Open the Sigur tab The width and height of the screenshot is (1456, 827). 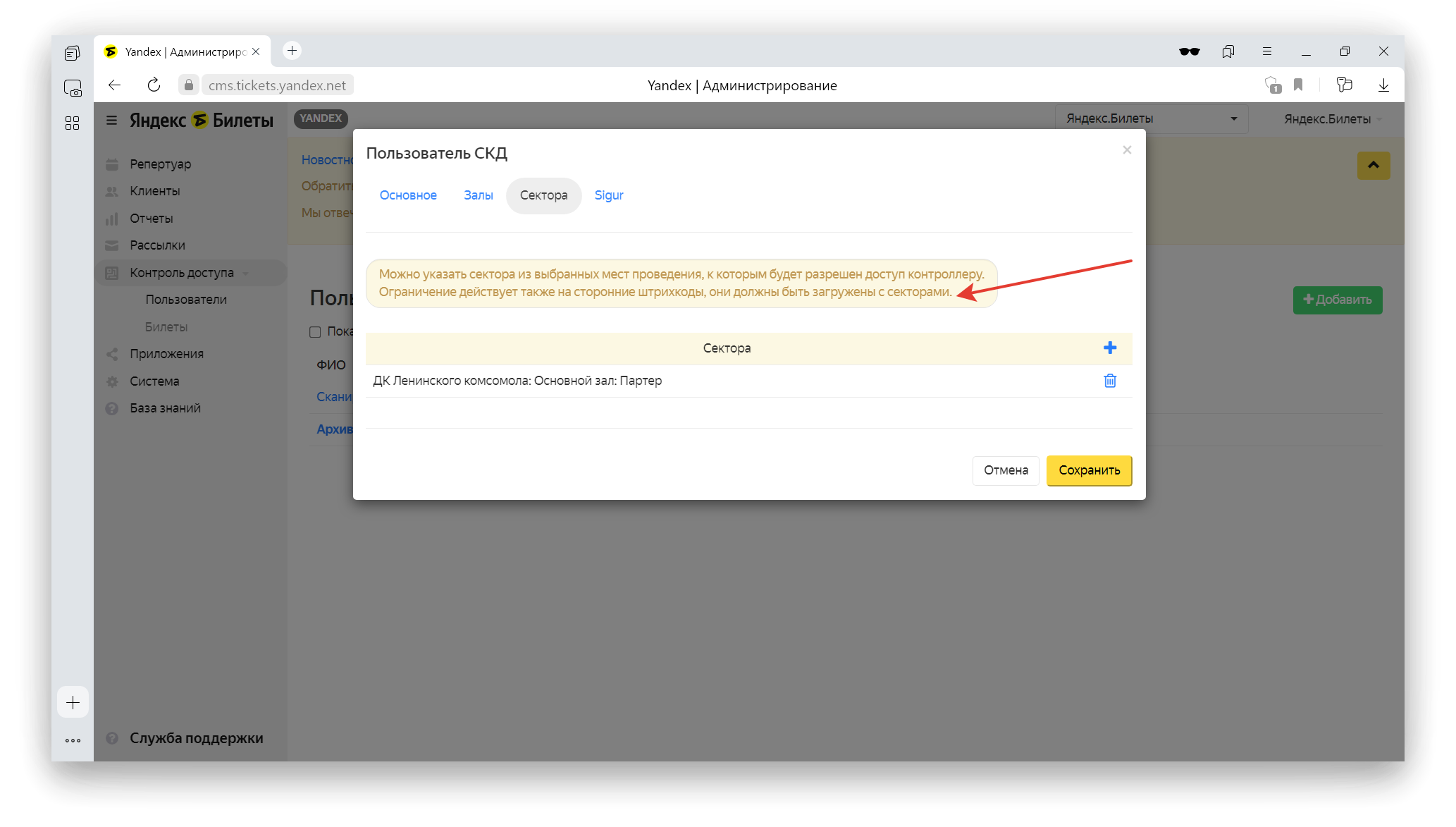coord(609,195)
